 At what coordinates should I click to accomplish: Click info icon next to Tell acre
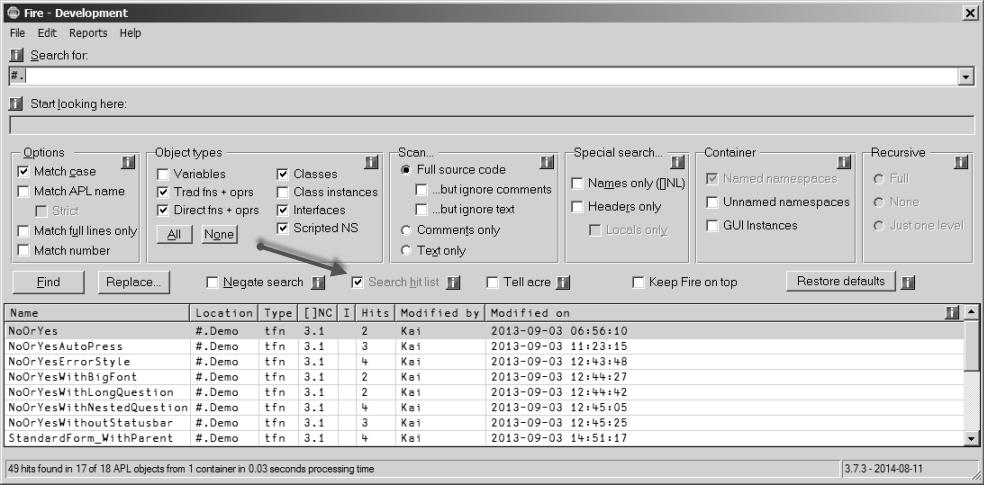tap(563, 283)
